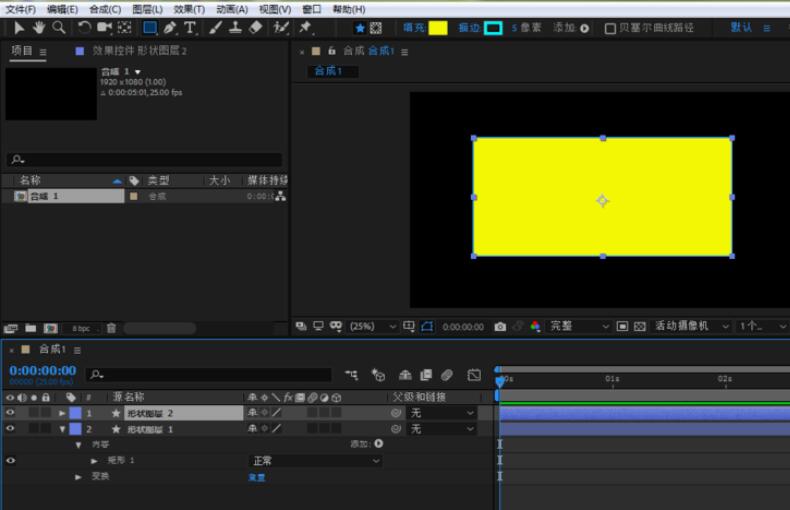Open the blend mode dropdown for Rectangle 1
The height and width of the screenshot is (510, 790).
pos(315,461)
